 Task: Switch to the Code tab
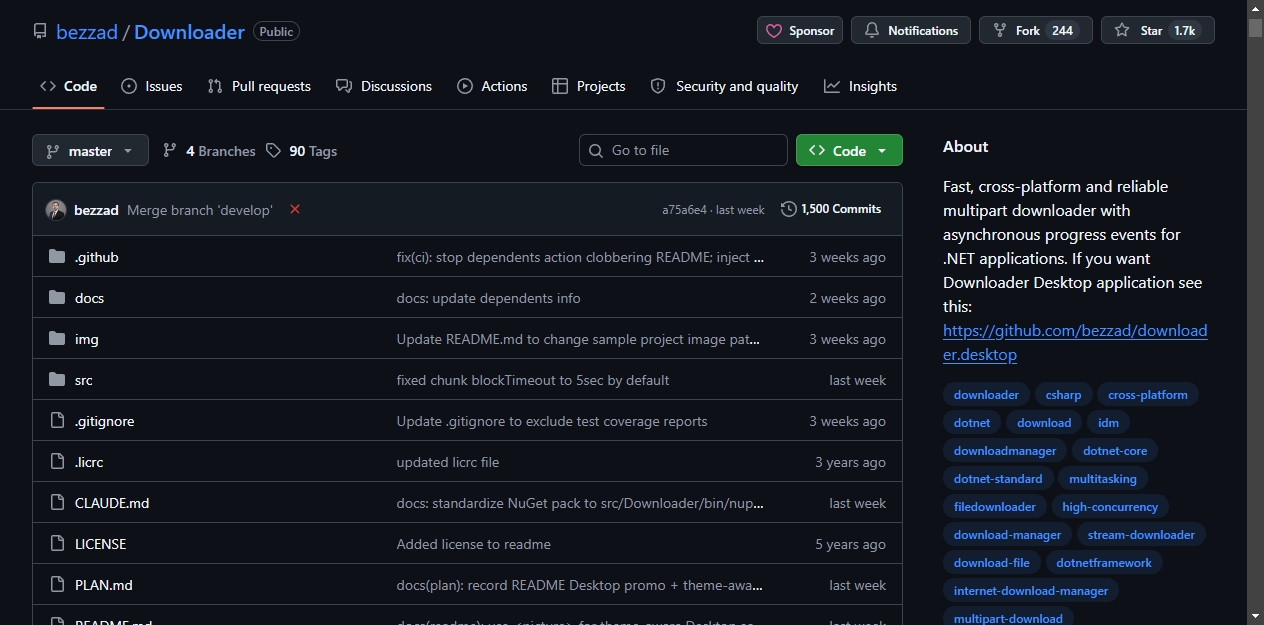pyautogui.click(x=68, y=86)
